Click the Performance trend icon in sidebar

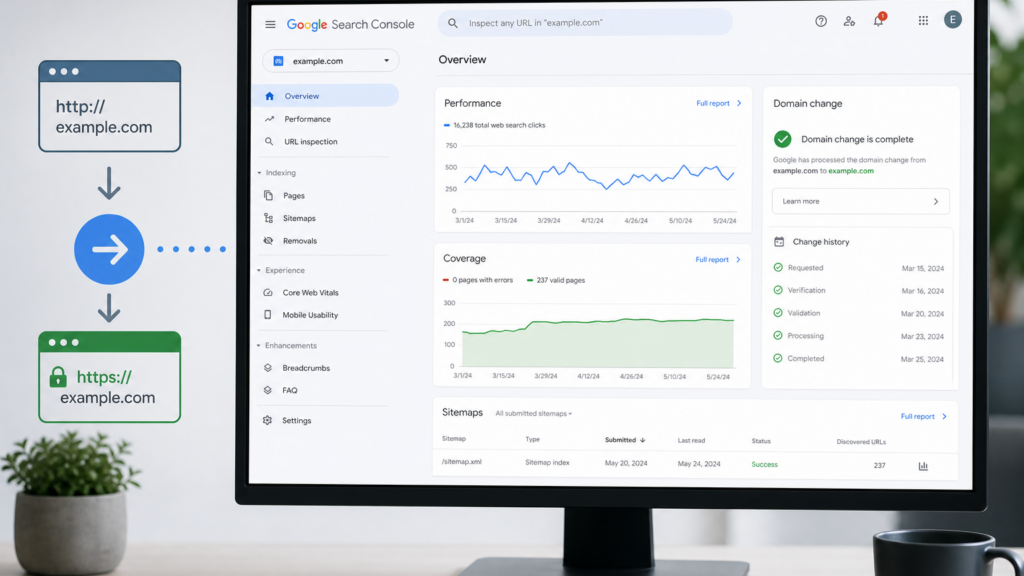pyautogui.click(x=269, y=119)
